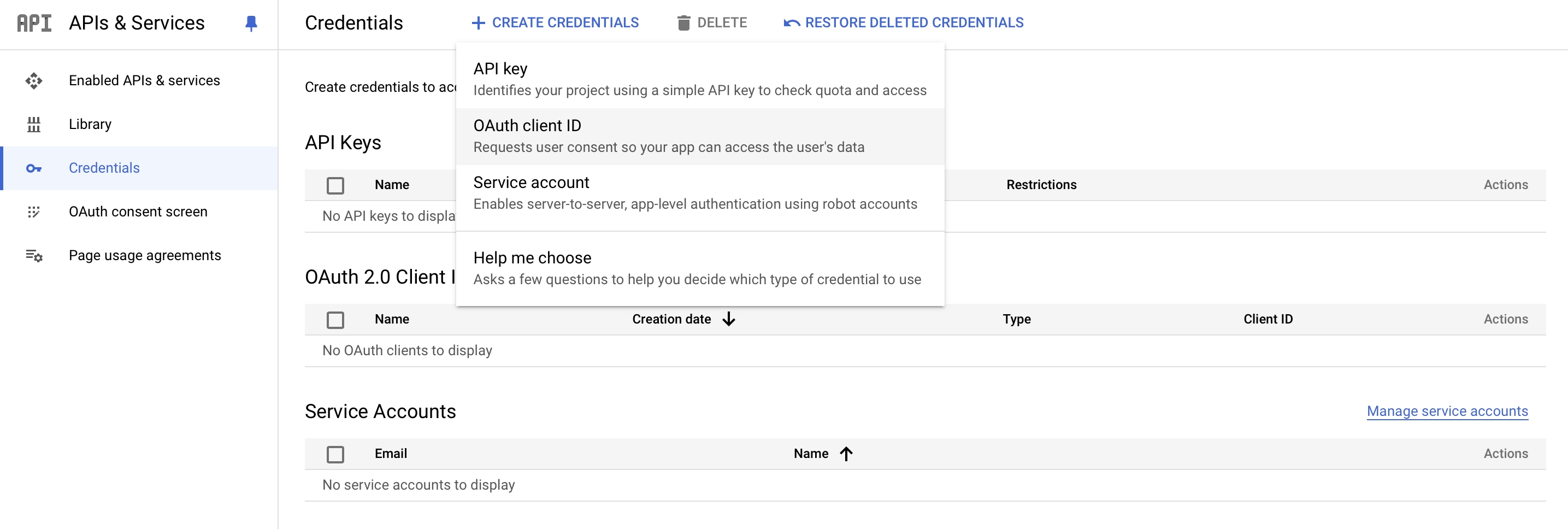Open Enabled APIs & services page
1568x529 pixels.
point(139,80)
